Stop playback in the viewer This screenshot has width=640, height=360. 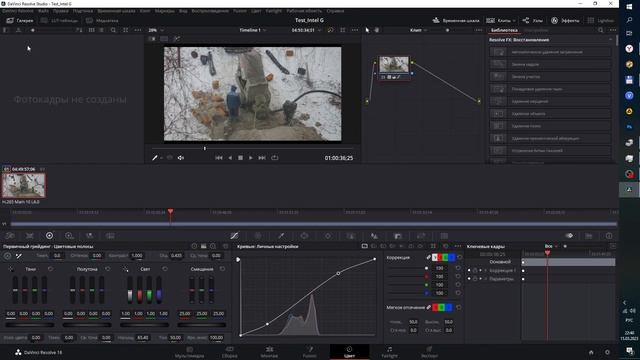pyautogui.click(x=240, y=158)
